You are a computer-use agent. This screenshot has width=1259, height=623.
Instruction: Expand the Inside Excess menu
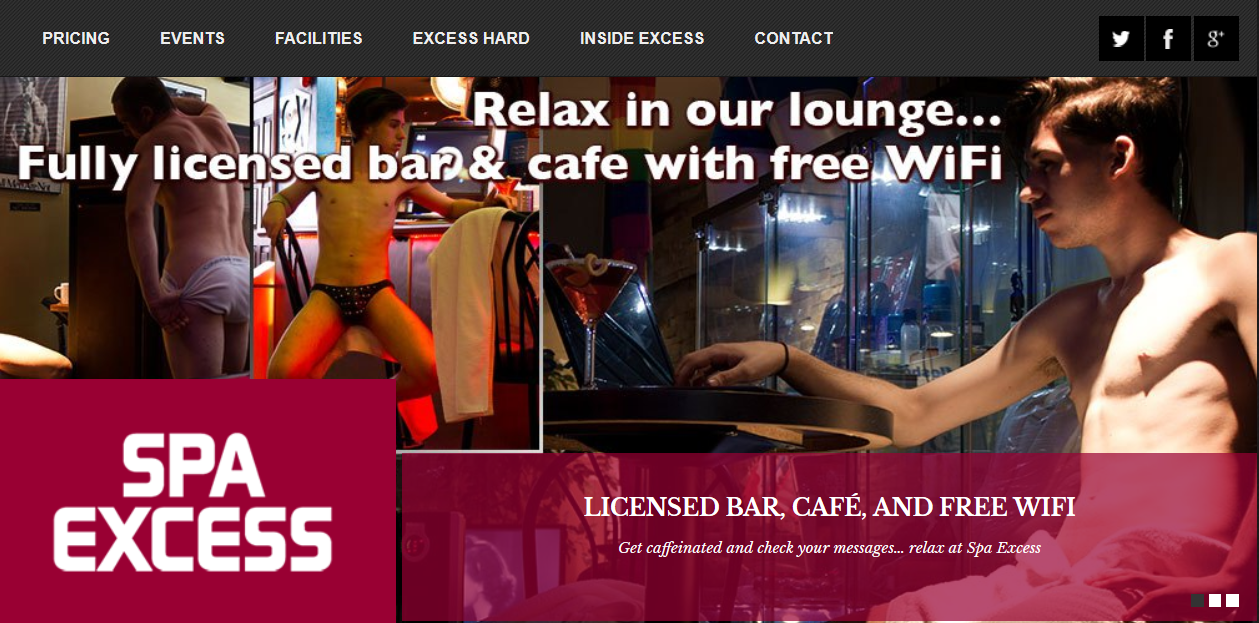pos(642,38)
